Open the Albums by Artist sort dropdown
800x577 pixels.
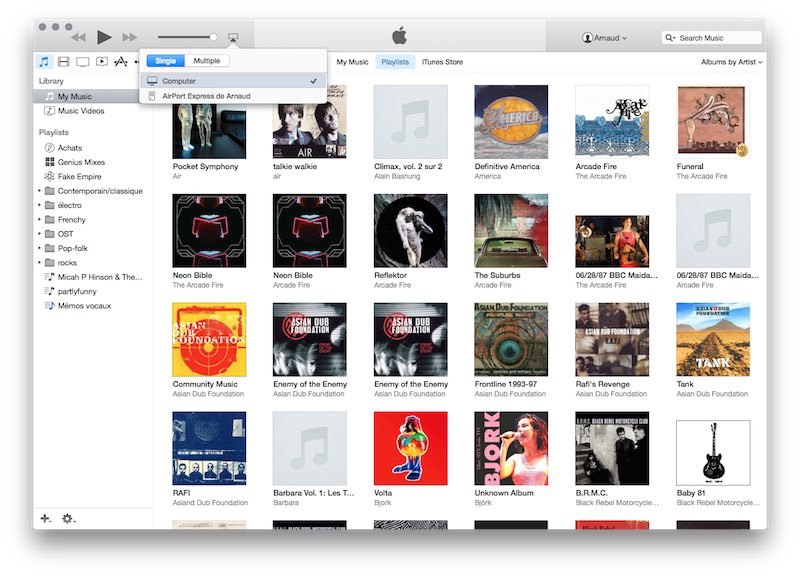[x=731, y=62]
